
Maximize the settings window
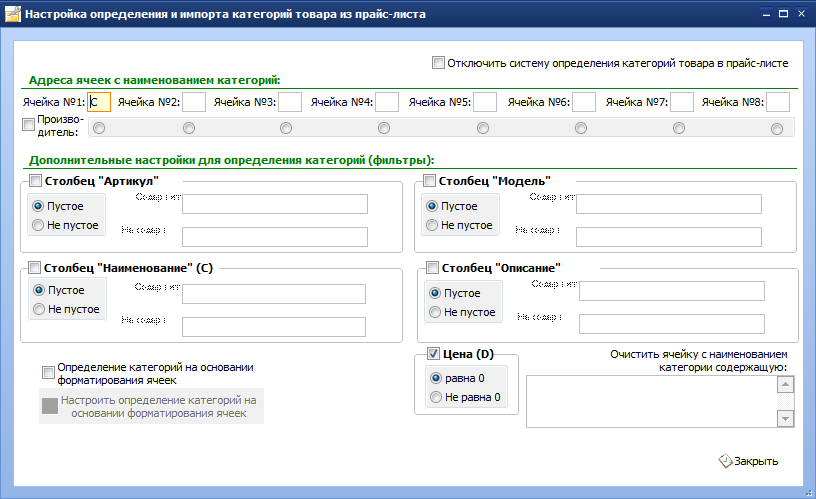(783, 14)
